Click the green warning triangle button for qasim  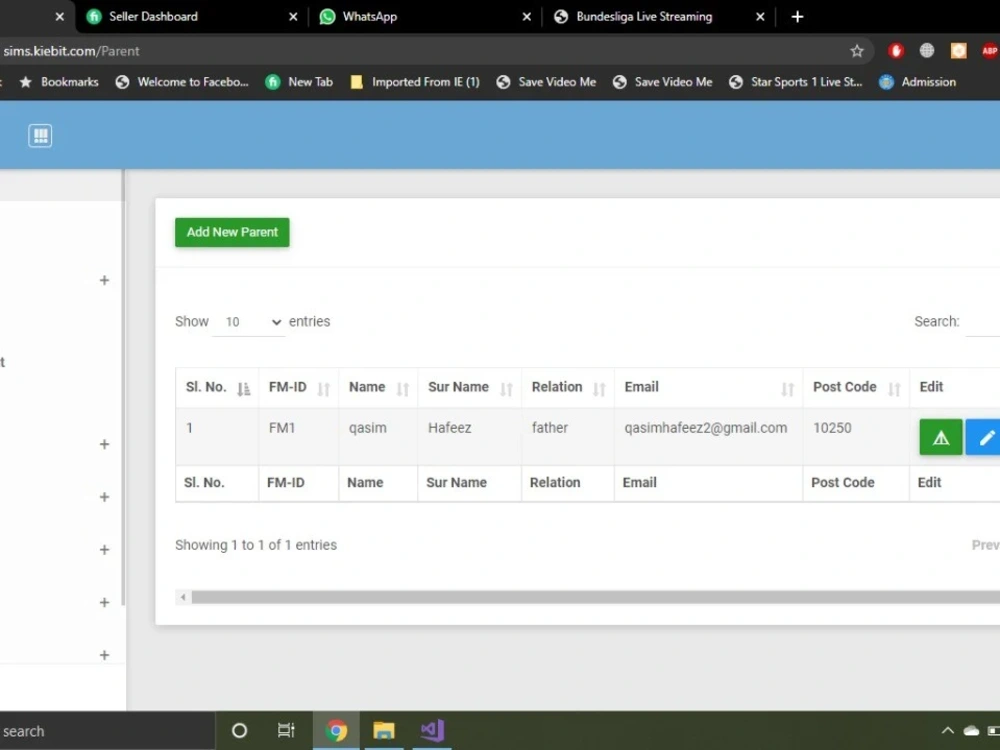941,438
